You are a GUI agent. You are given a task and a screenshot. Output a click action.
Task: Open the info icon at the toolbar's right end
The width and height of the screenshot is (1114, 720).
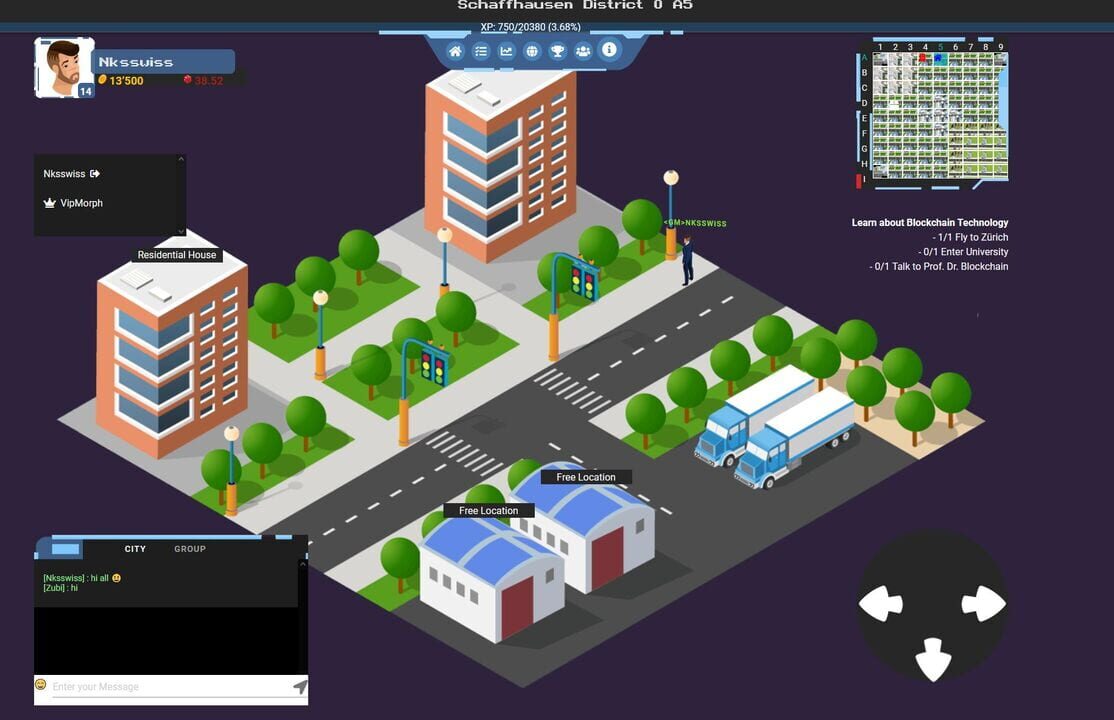[609, 50]
